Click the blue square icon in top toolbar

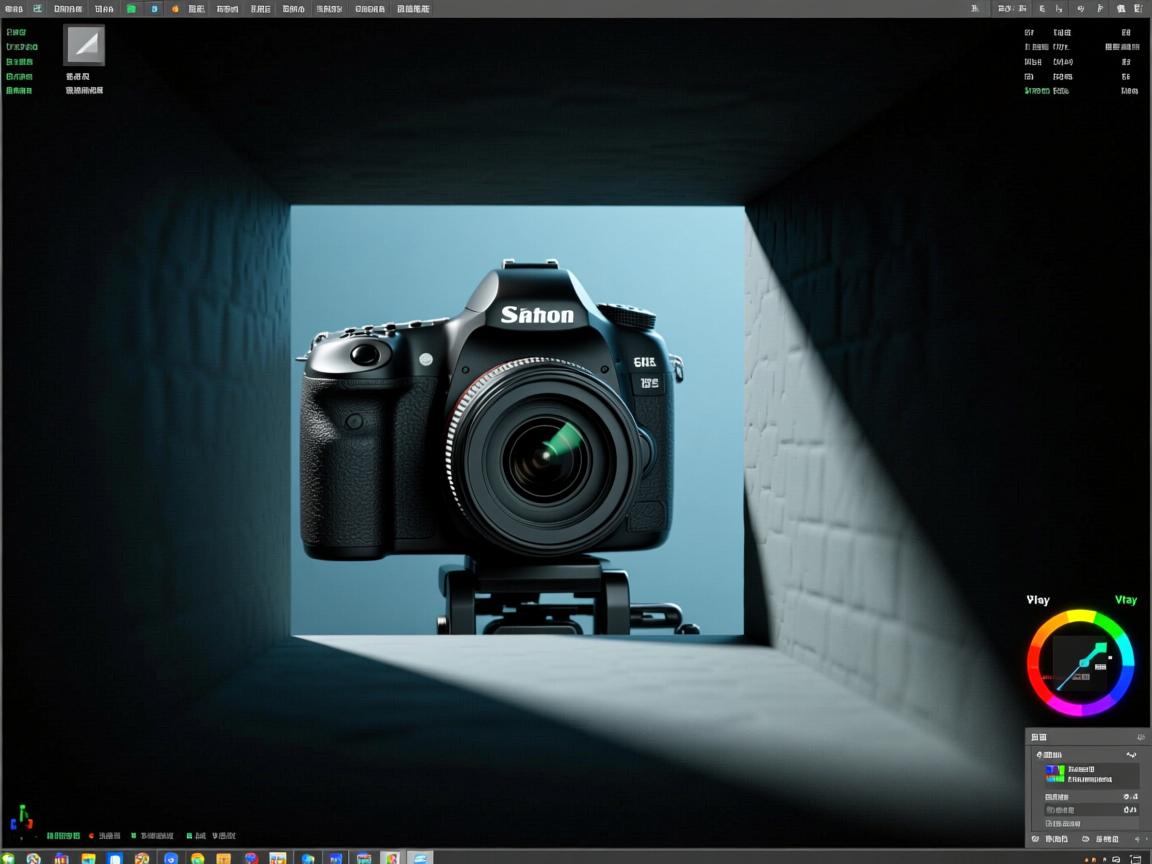(x=154, y=9)
